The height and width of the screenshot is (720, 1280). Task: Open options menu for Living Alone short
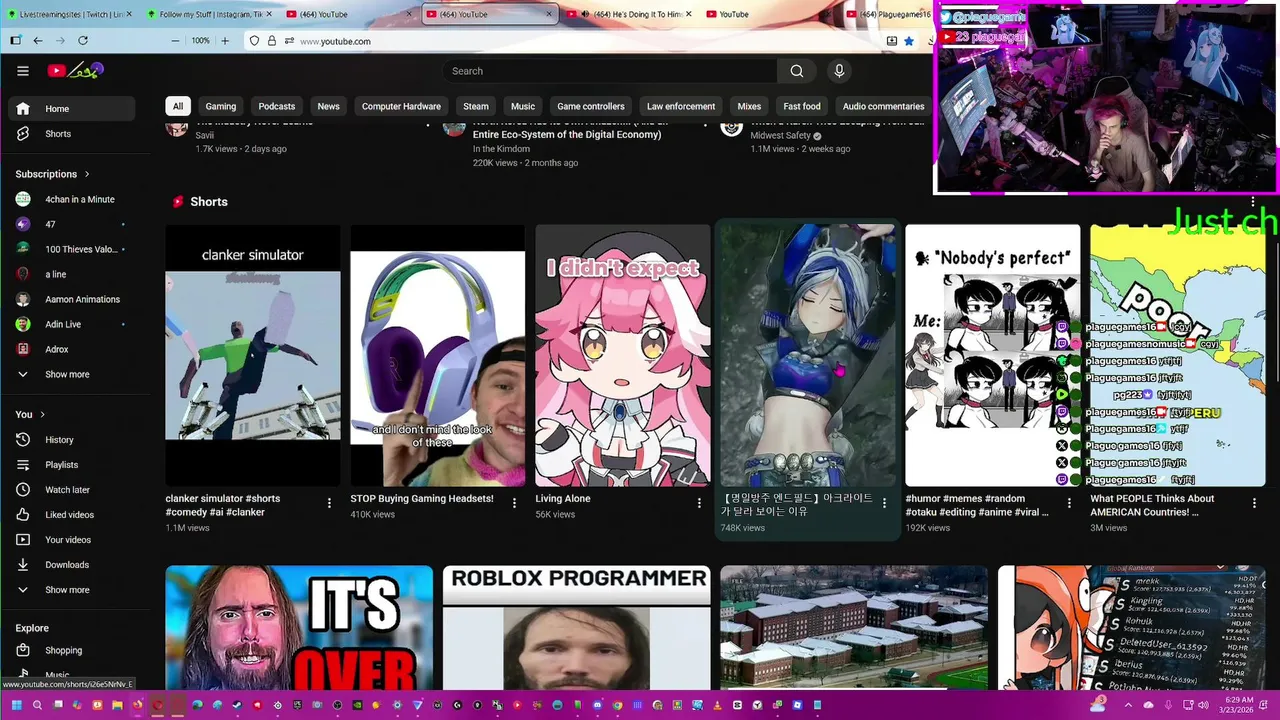click(699, 503)
